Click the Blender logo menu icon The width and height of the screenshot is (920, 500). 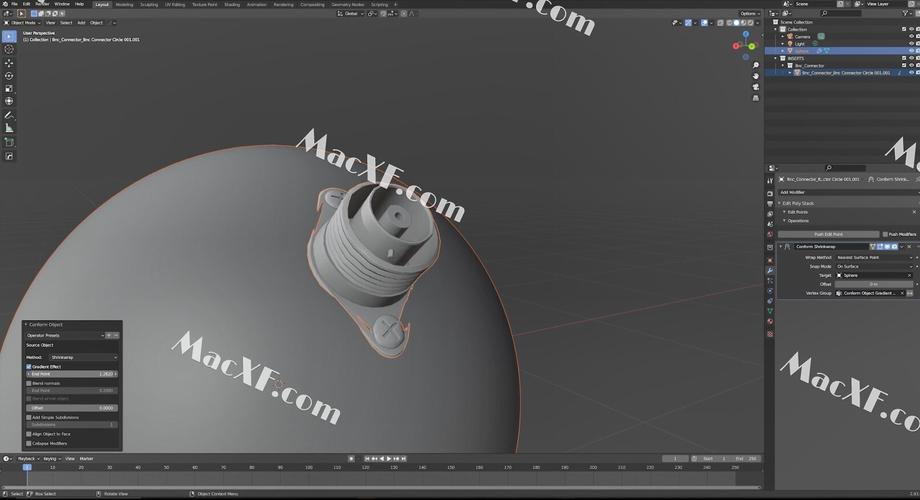(x=5, y=4)
